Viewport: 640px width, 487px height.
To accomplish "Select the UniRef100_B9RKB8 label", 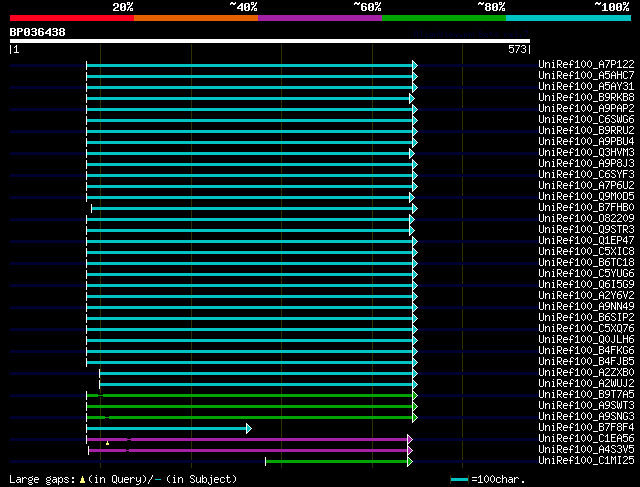I will [x=587, y=97].
